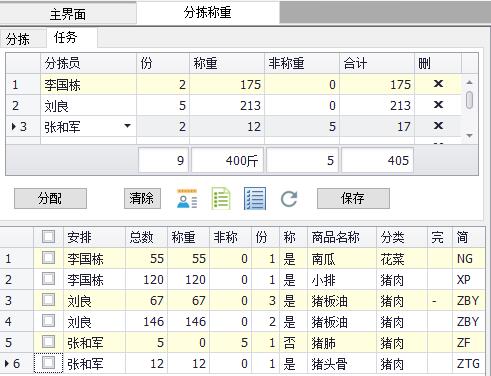Open the 任务 sub-tab
The width and height of the screenshot is (491, 376).
(x=72, y=37)
